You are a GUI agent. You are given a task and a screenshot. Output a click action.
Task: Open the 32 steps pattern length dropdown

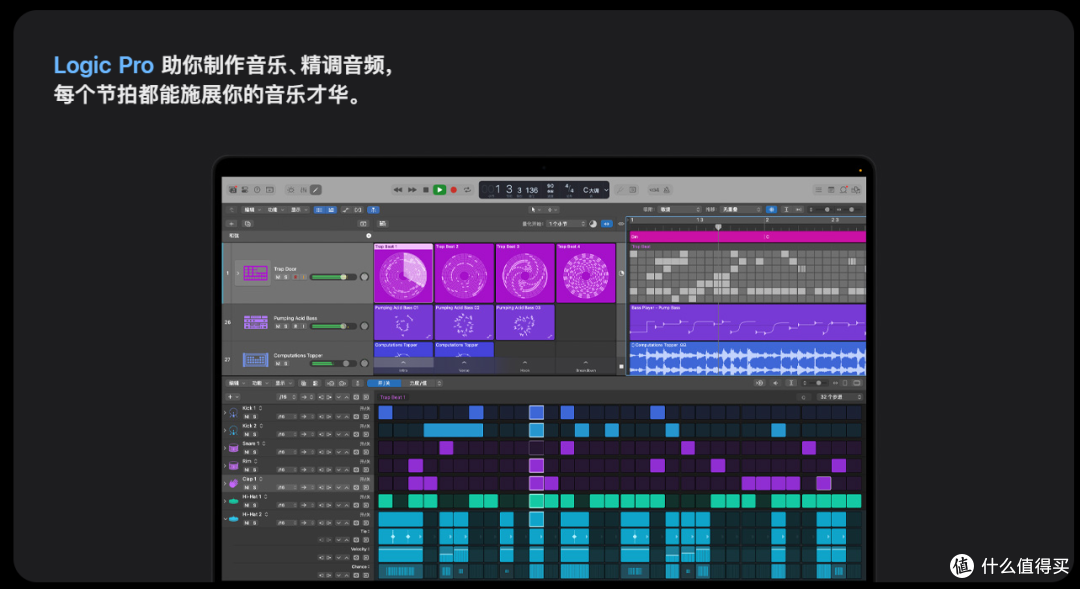840,397
